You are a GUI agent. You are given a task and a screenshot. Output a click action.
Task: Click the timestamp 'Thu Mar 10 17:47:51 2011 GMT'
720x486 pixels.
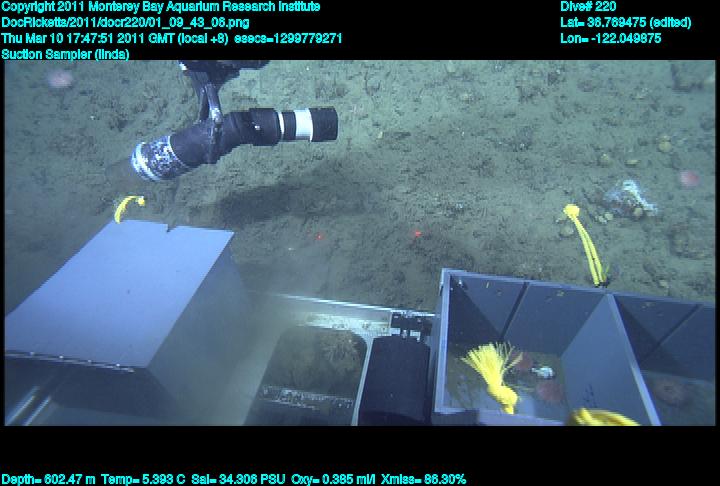pyautogui.click(x=87, y=38)
